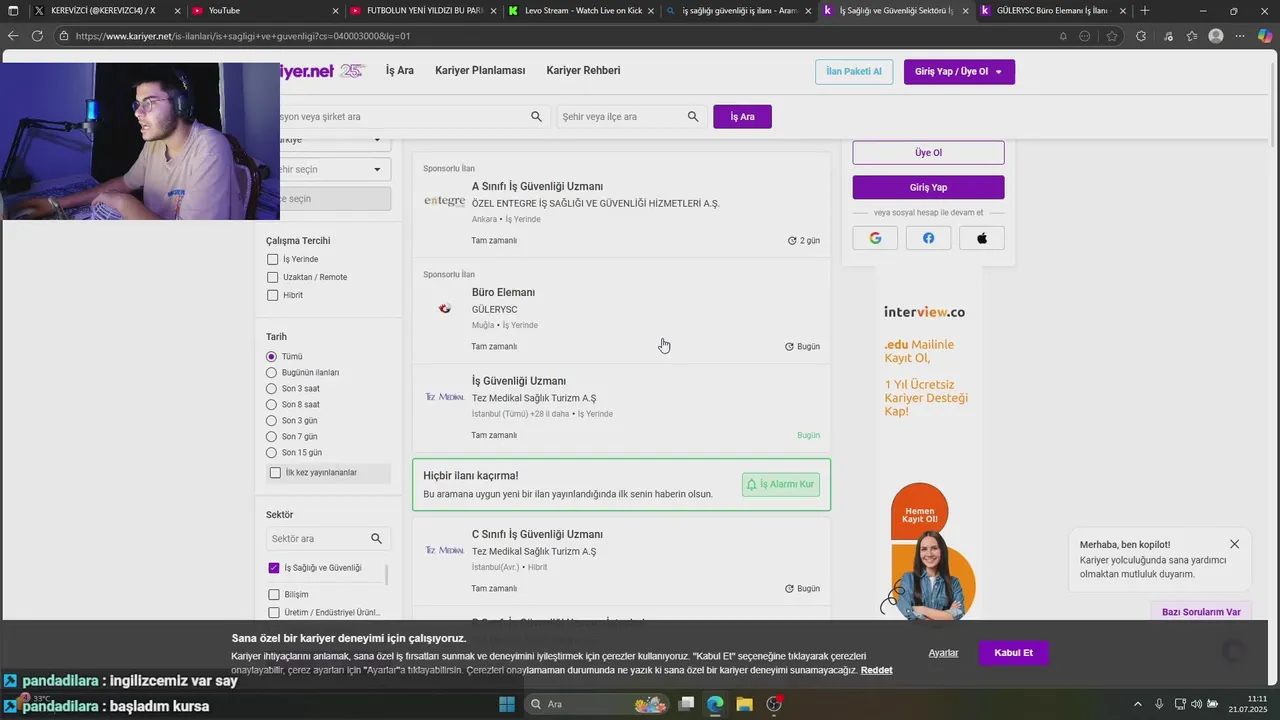Open Edge Copilot icon in toolbar
The width and height of the screenshot is (1280, 720).
point(1265,36)
